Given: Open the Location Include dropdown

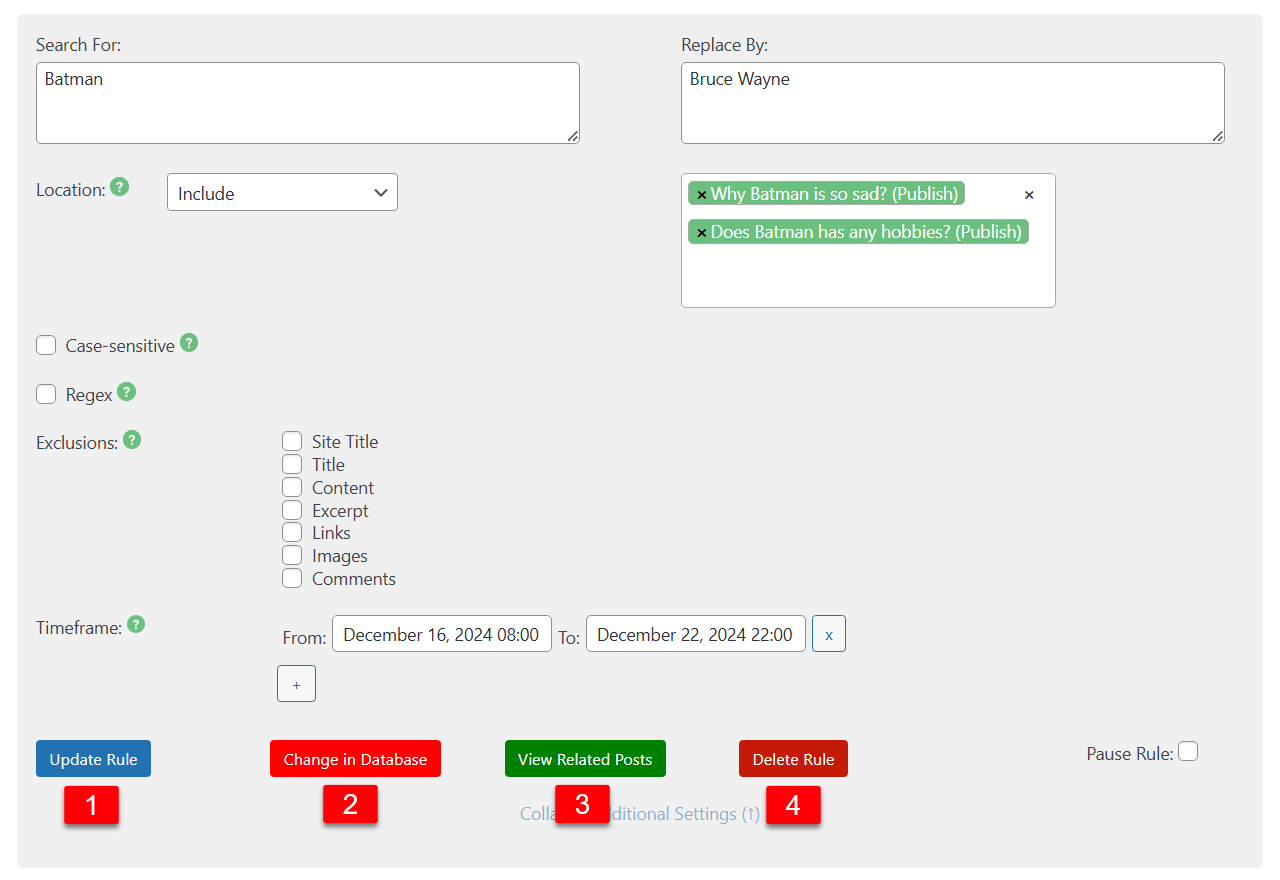Looking at the screenshot, I should point(282,193).
